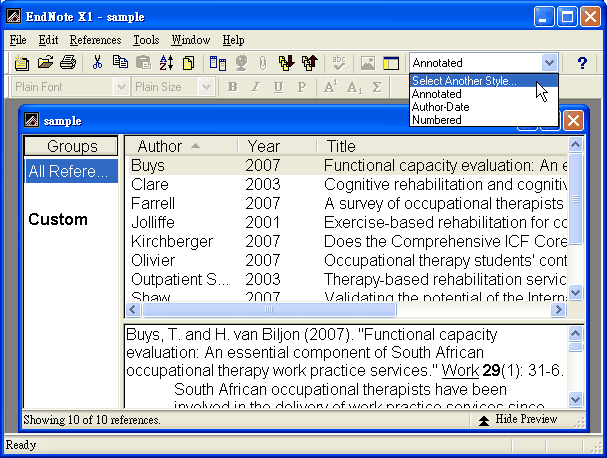Sort by the Title column header
This screenshot has width=607, height=458.
coord(442,146)
